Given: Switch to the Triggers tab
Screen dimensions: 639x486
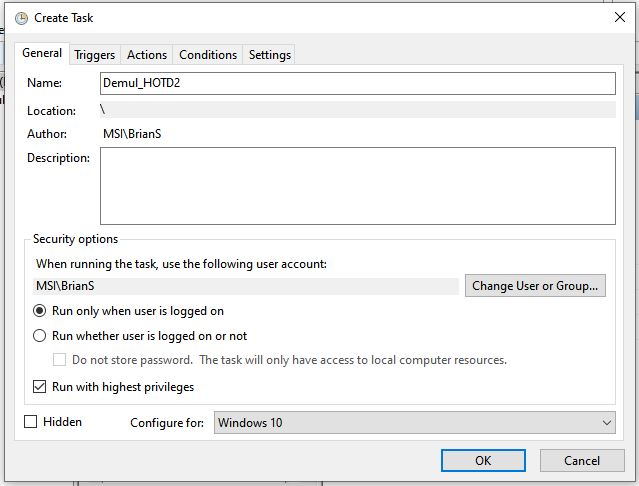Looking at the screenshot, I should point(95,55).
